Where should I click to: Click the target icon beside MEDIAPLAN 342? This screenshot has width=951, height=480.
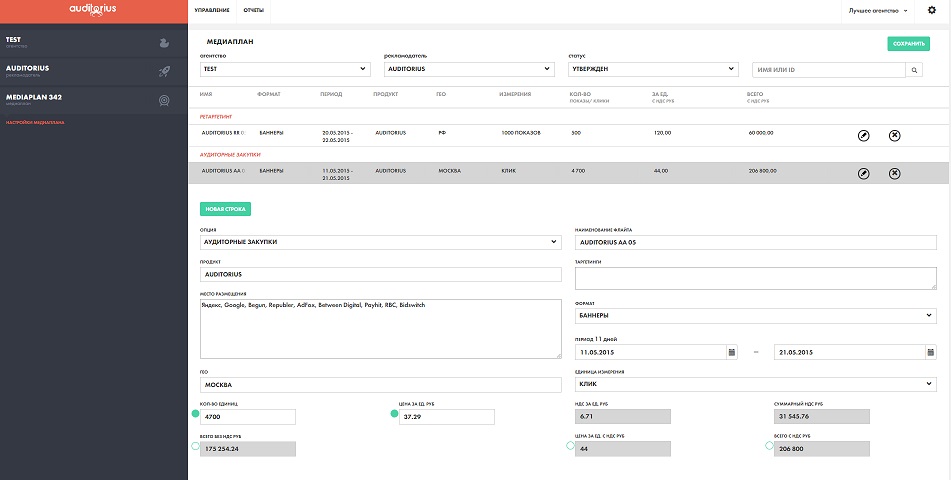tap(163, 100)
